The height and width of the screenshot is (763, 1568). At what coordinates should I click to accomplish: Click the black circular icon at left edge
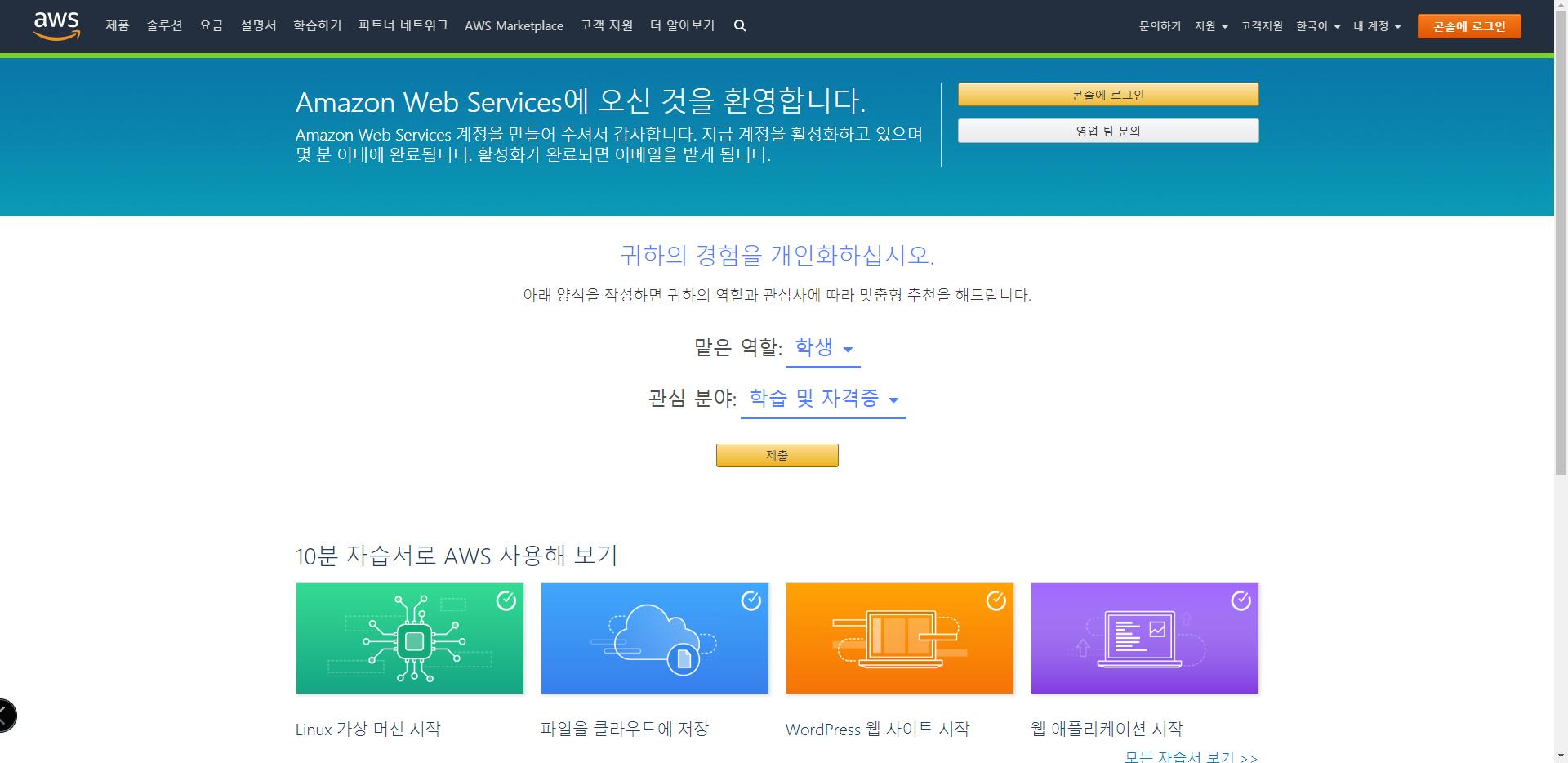point(5,716)
